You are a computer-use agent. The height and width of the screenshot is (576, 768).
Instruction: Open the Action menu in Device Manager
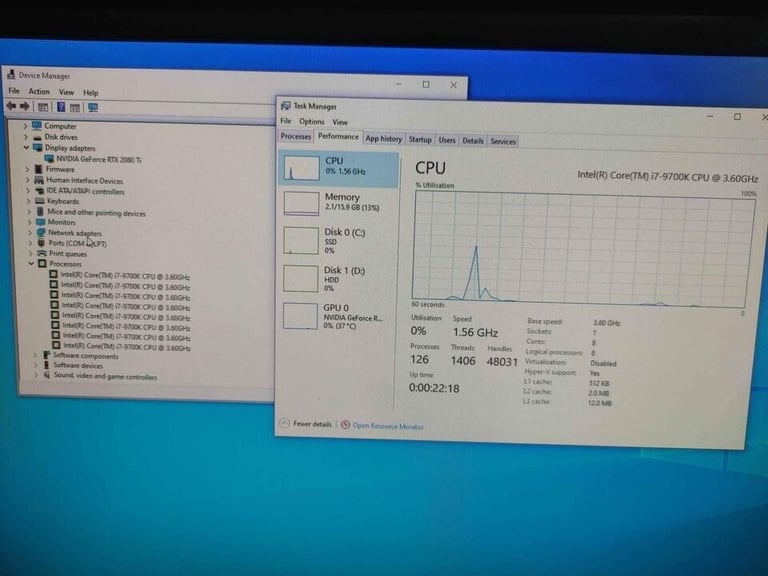tap(39, 91)
